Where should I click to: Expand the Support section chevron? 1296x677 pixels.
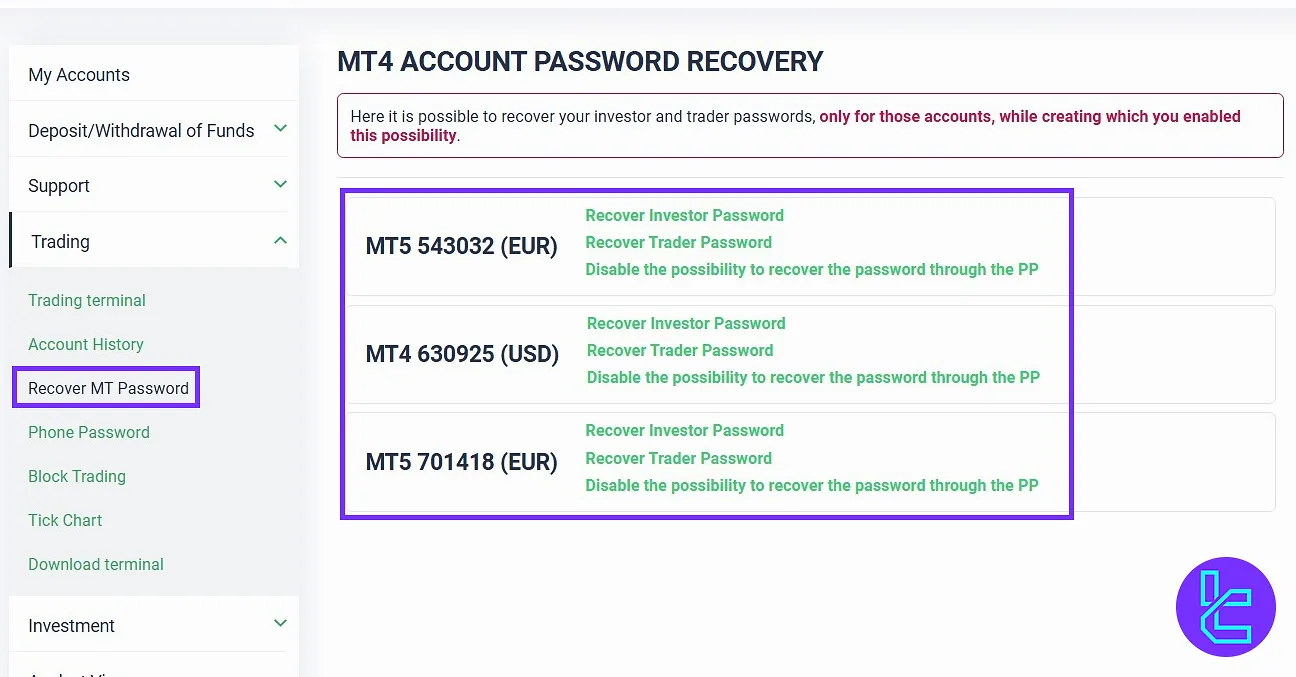(x=281, y=184)
